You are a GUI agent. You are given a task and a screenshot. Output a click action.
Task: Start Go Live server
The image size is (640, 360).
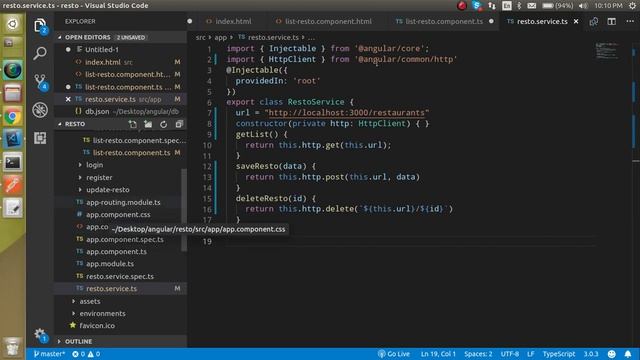pyautogui.click(x=394, y=354)
